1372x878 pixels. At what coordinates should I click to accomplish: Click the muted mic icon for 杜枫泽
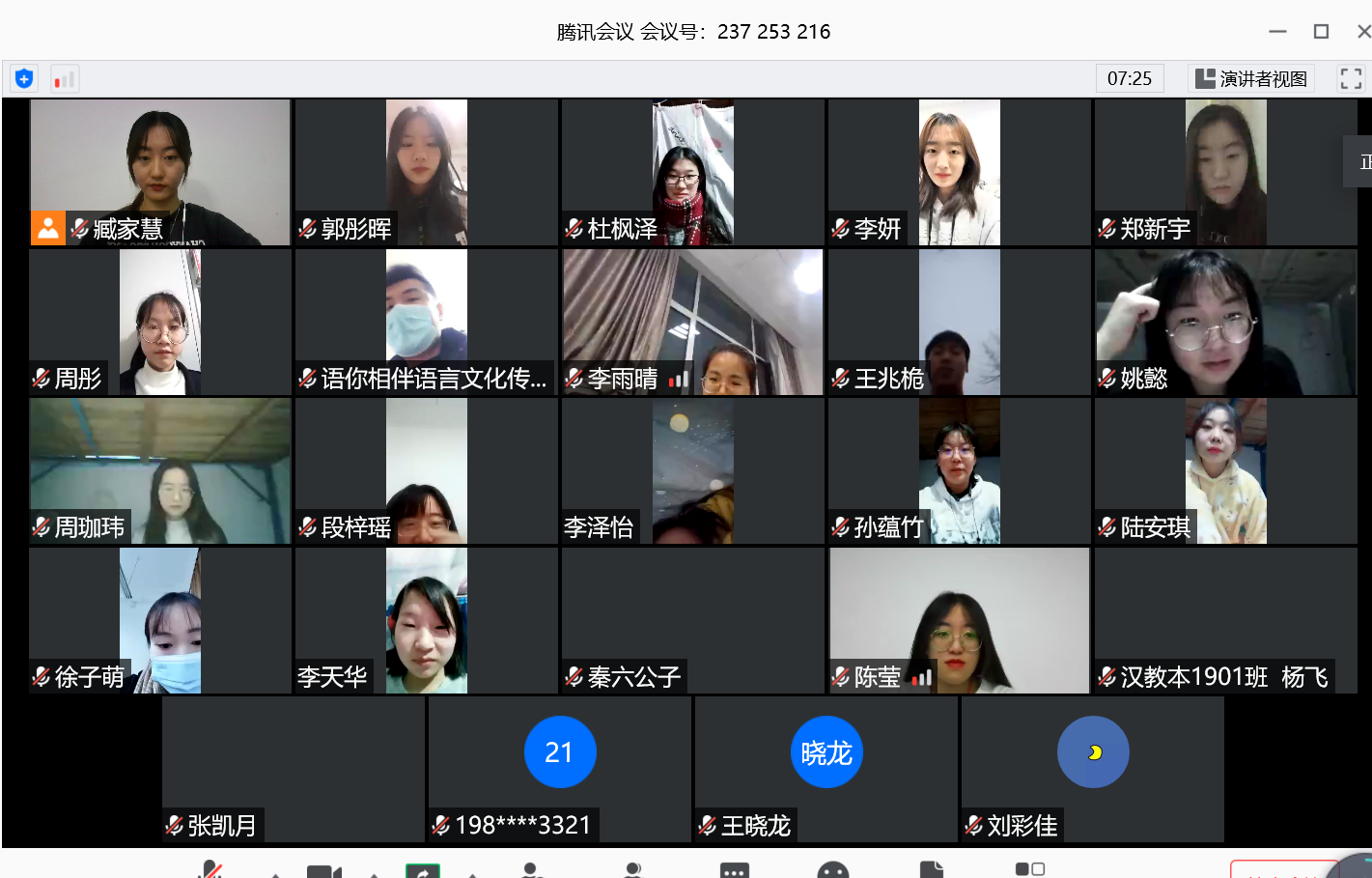[x=574, y=229]
